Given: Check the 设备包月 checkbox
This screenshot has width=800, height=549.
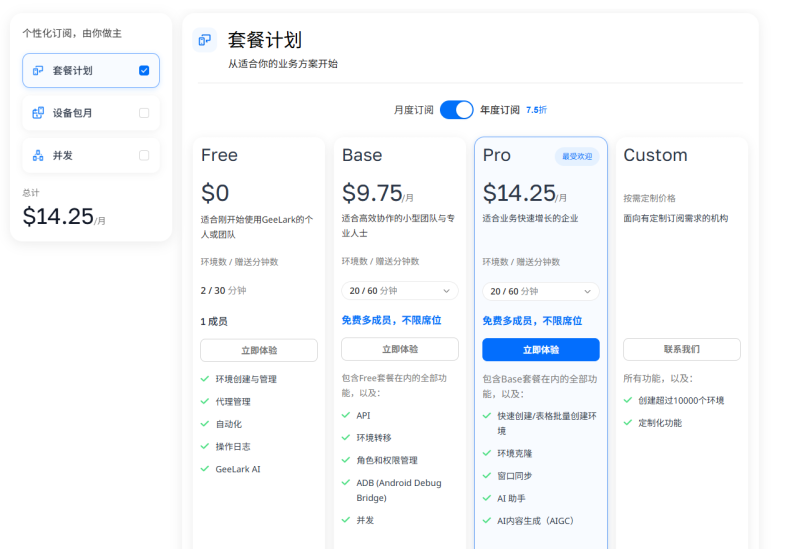Looking at the screenshot, I should coord(144,113).
